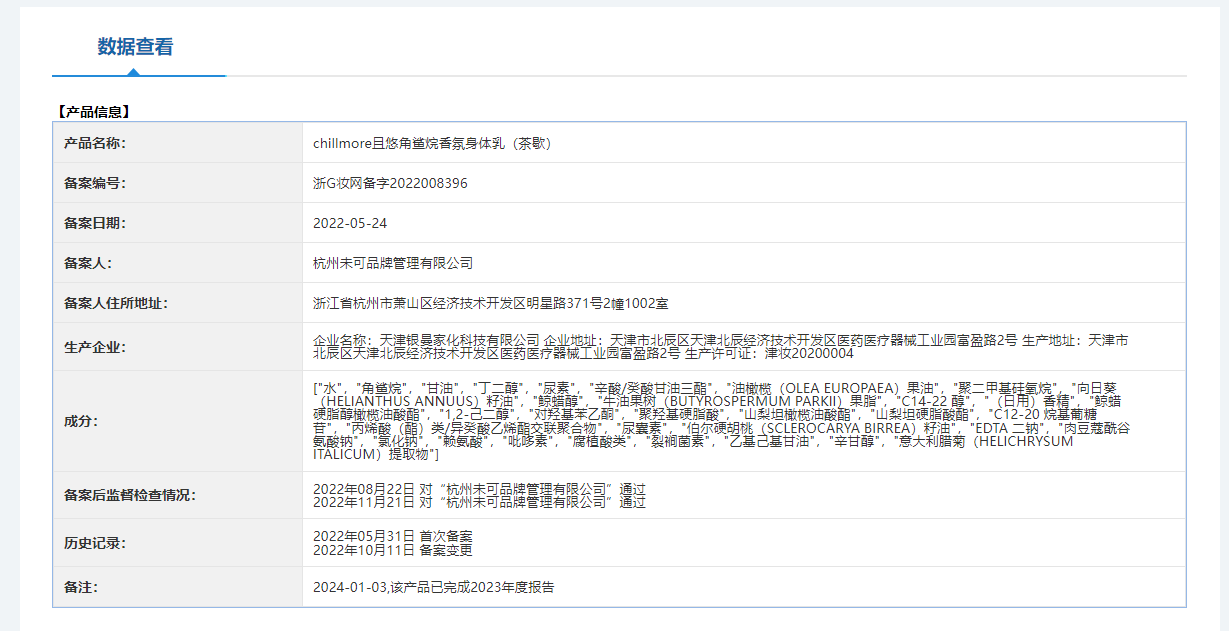Image resolution: width=1229 pixels, height=631 pixels.
Task: Click the 备案后监督检查情况 label cell
Action: point(178,495)
